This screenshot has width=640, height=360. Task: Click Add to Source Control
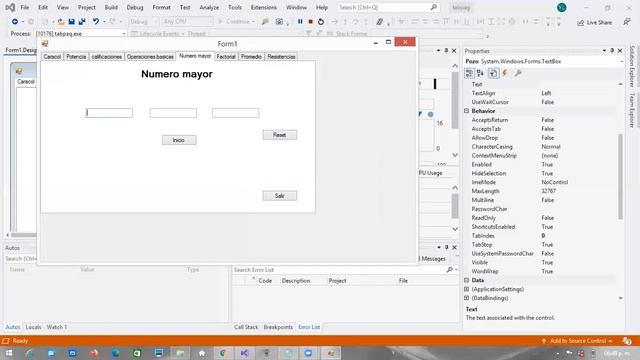click(x=577, y=341)
